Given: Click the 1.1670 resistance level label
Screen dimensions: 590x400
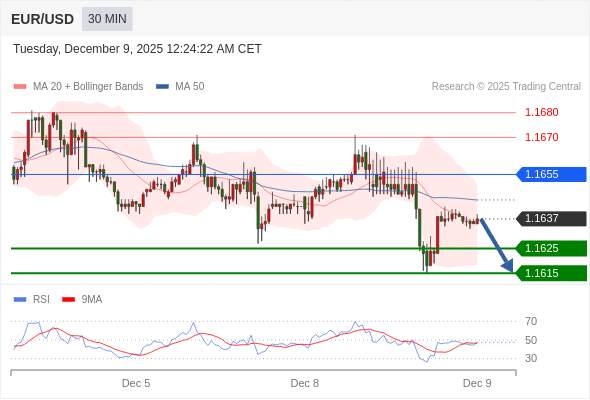Looking at the screenshot, I should tap(541, 137).
